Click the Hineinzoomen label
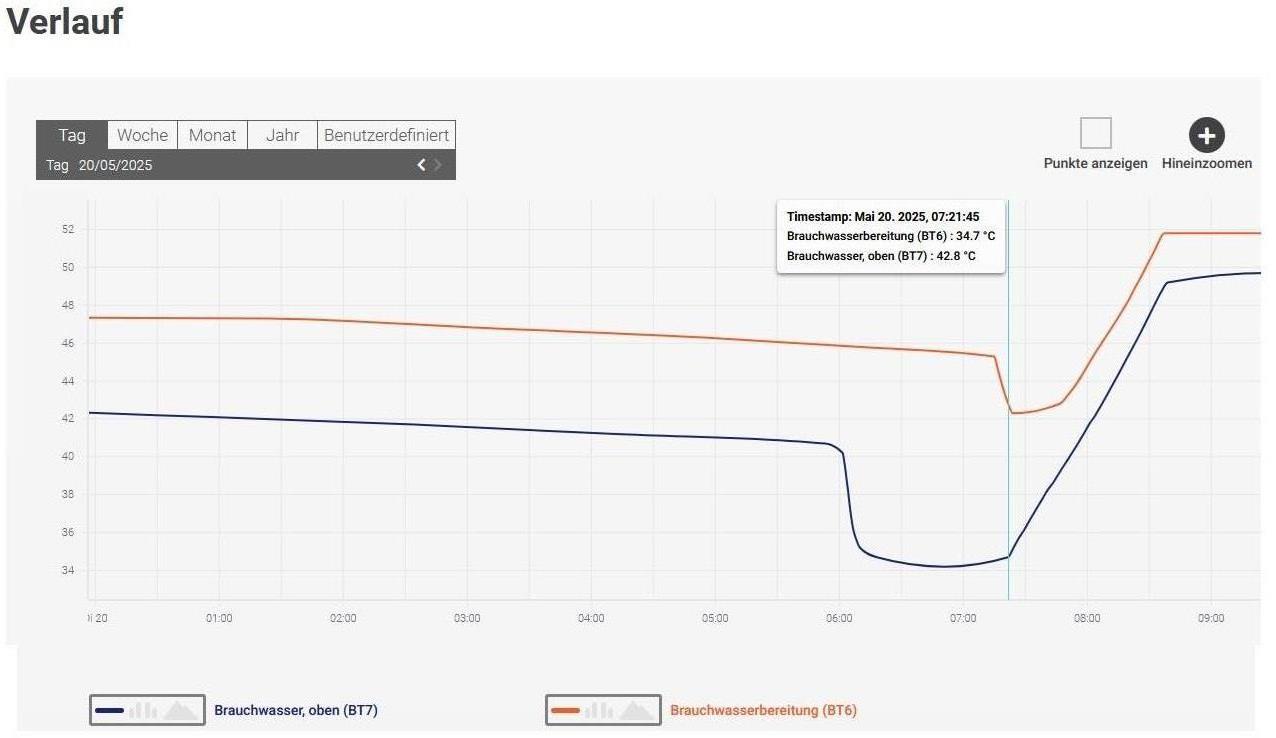1276x738 pixels. (x=1206, y=163)
